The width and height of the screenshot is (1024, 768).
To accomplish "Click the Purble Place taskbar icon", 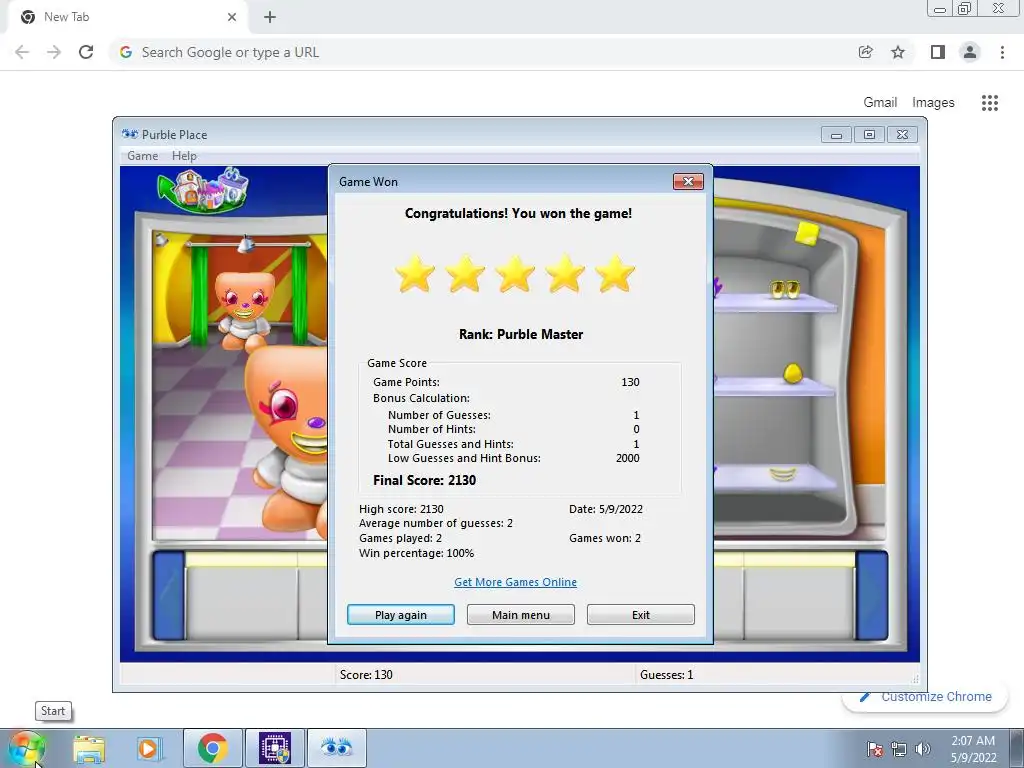I will click(x=336, y=748).
